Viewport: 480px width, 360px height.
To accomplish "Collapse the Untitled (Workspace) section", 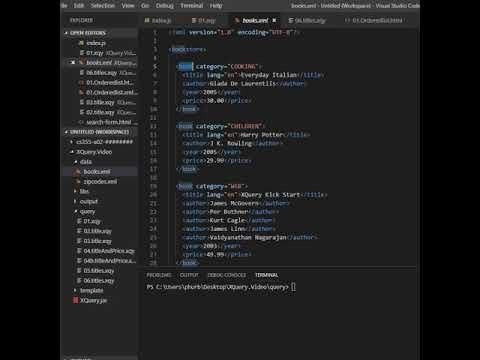I will pos(99,132).
